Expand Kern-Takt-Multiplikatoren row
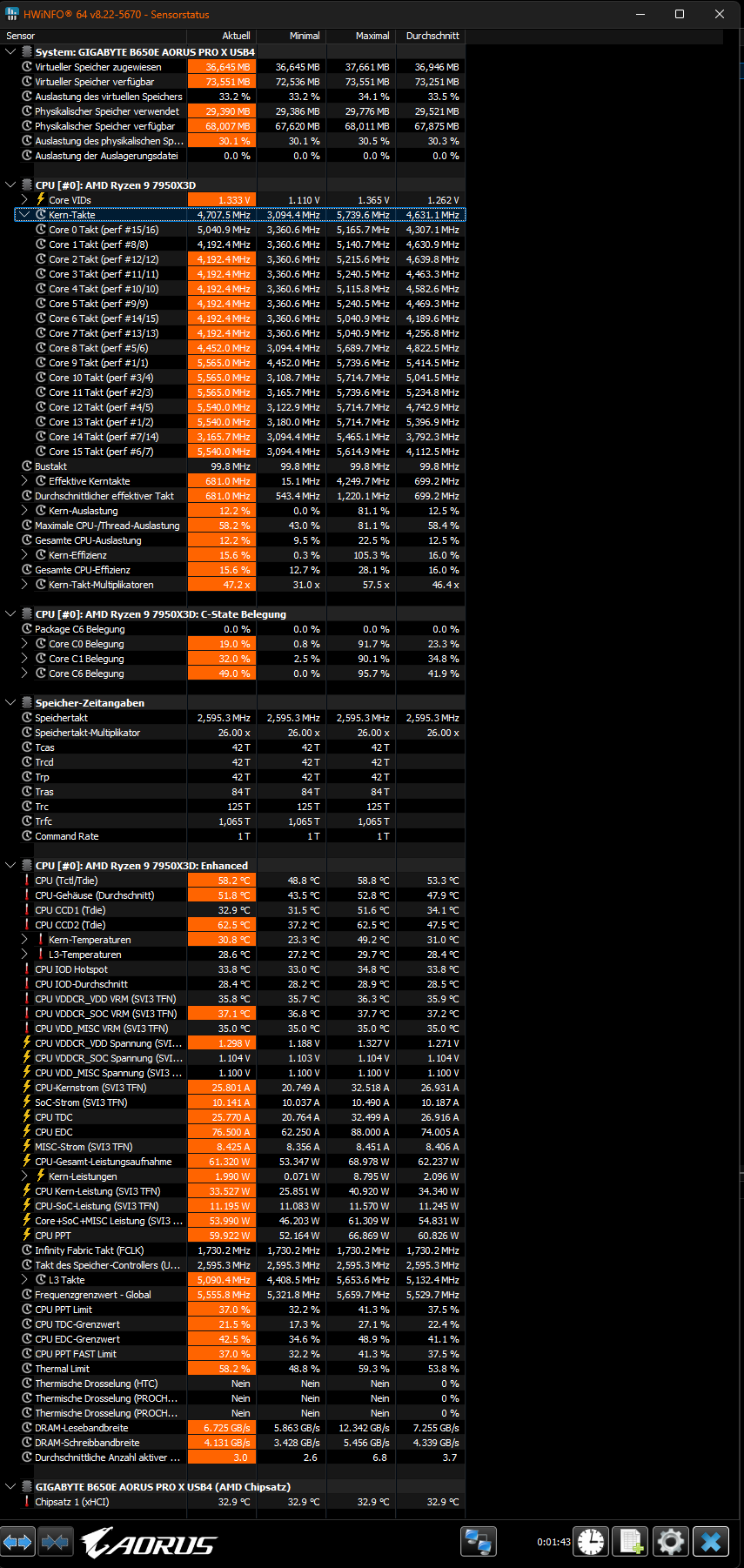This screenshot has width=744, height=1568. click(x=24, y=584)
